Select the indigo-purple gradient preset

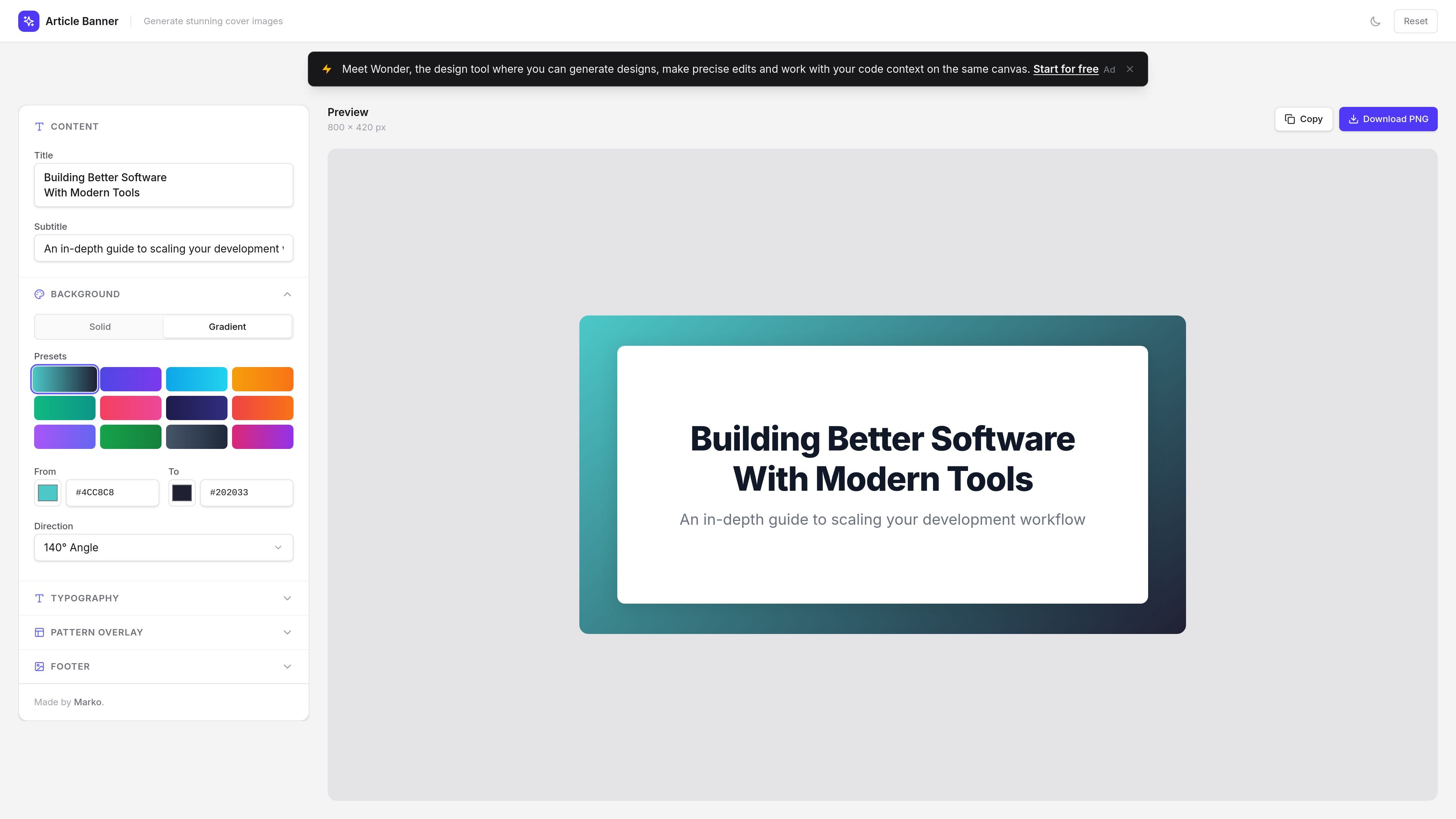click(x=130, y=379)
